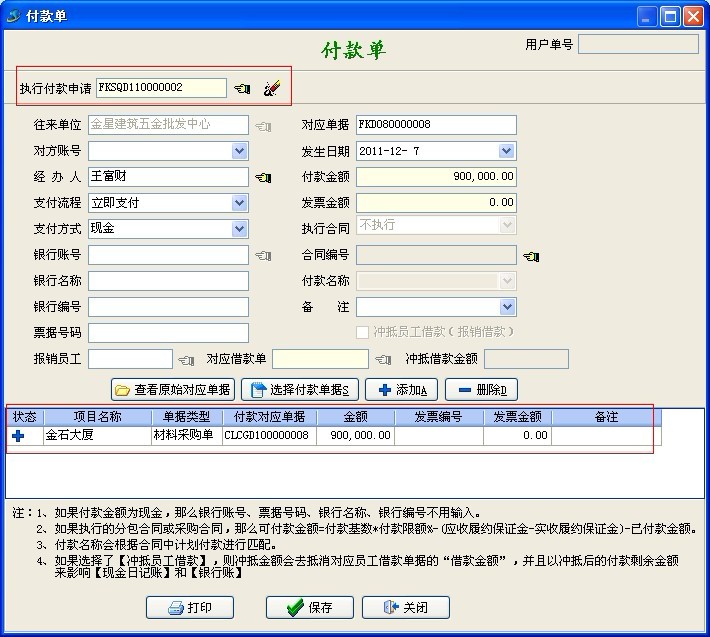
Task: Open the 支付流程 dropdown list
Action: (240, 203)
